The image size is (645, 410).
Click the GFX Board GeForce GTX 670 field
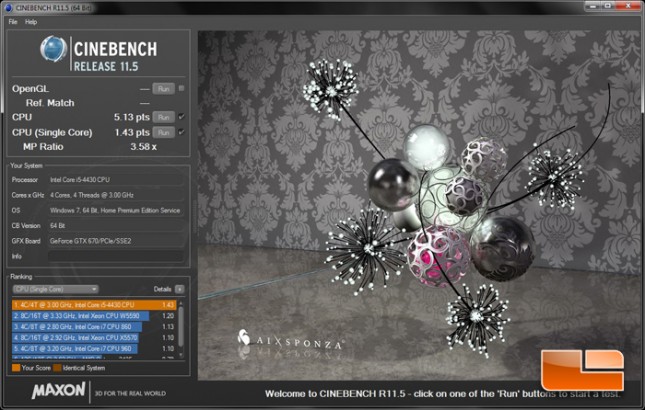point(116,241)
